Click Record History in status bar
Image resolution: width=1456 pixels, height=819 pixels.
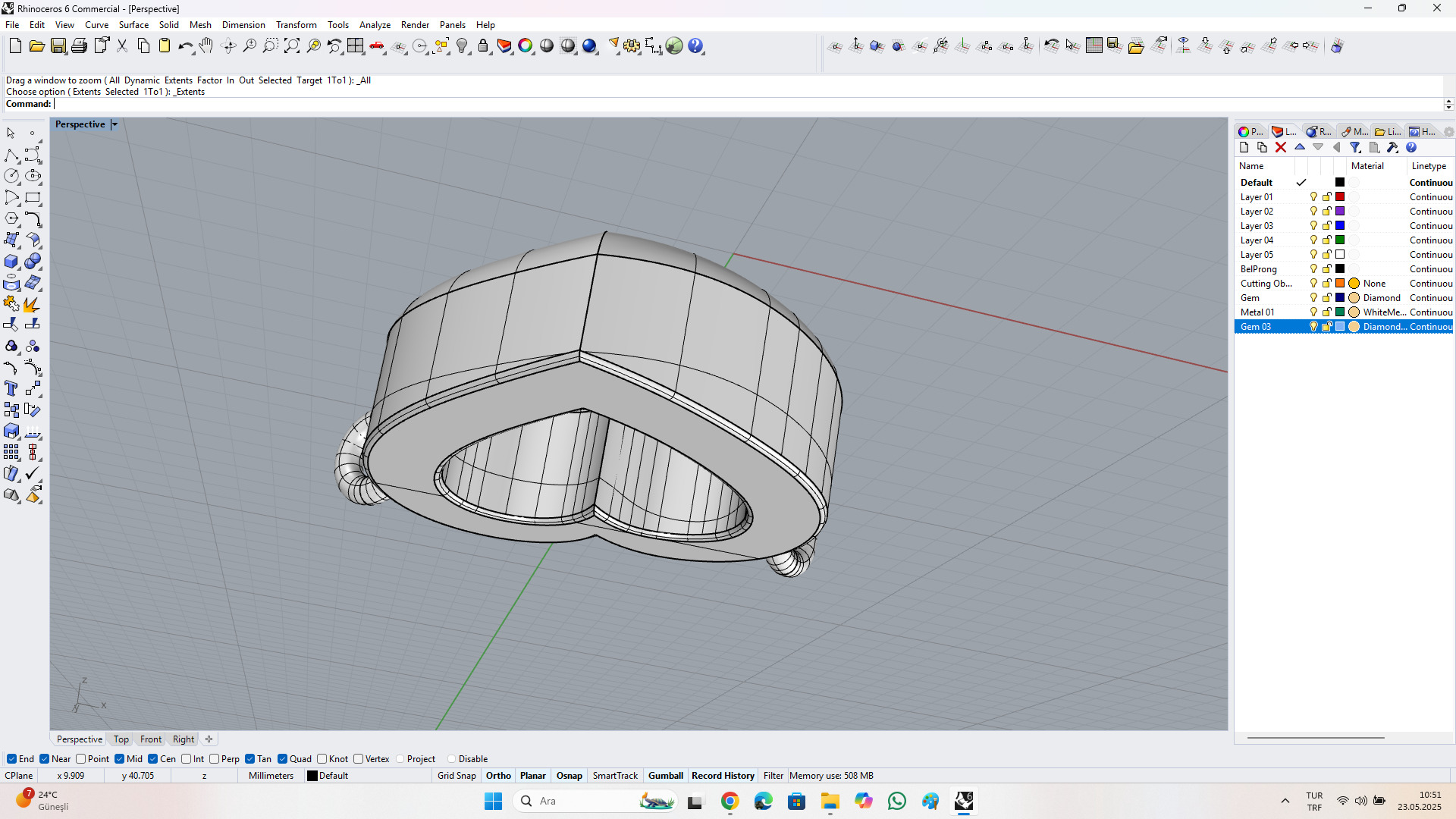click(x=723, y=776)
